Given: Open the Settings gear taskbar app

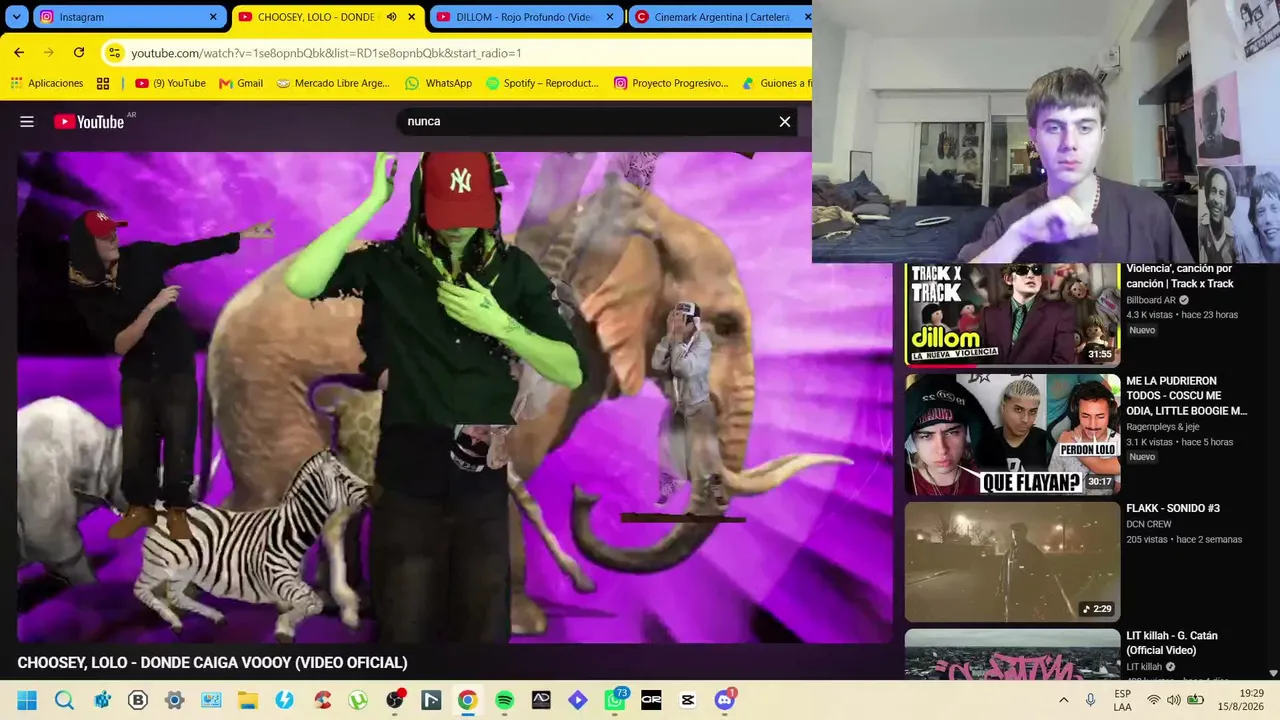Looking at the screenshot, I should pyautogui.click(x=174, y=700).
